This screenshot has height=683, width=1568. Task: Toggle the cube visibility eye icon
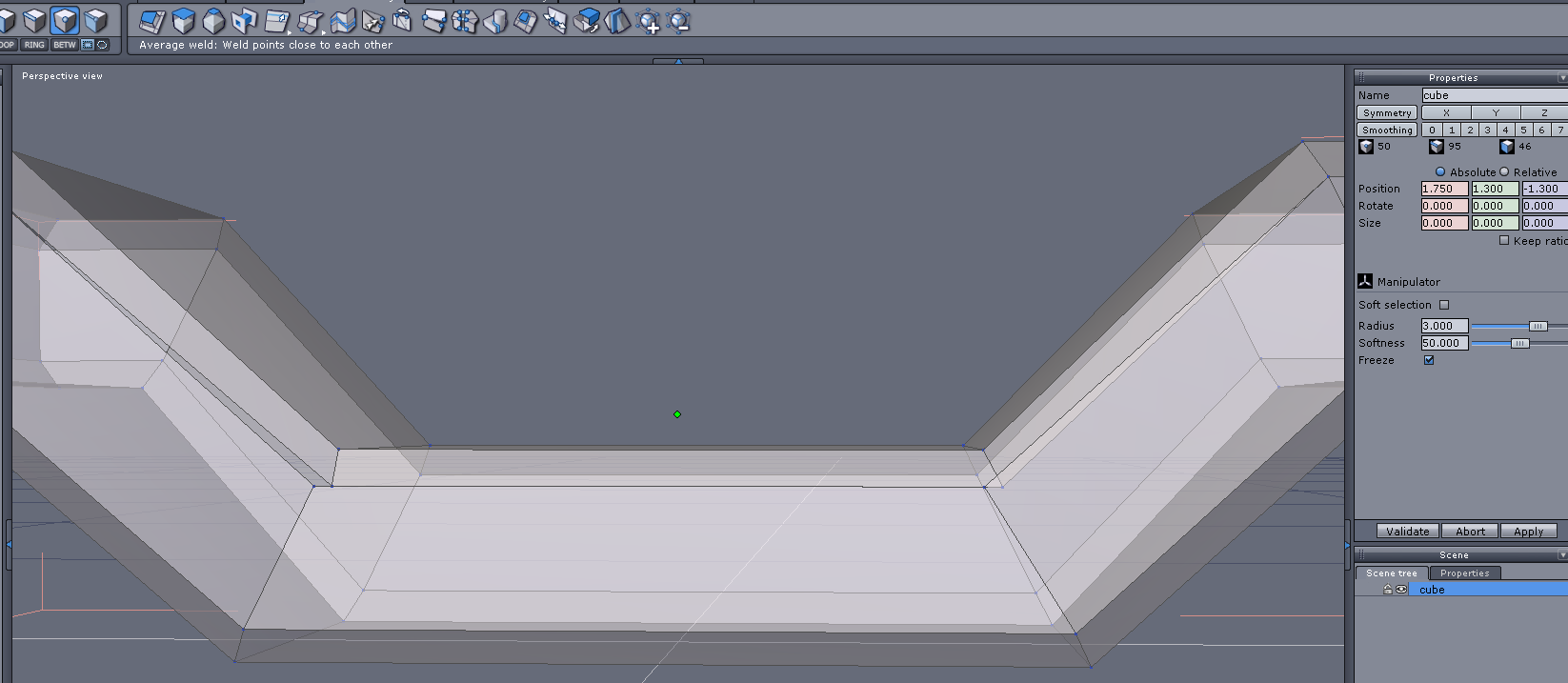(x=1401, y=590)
